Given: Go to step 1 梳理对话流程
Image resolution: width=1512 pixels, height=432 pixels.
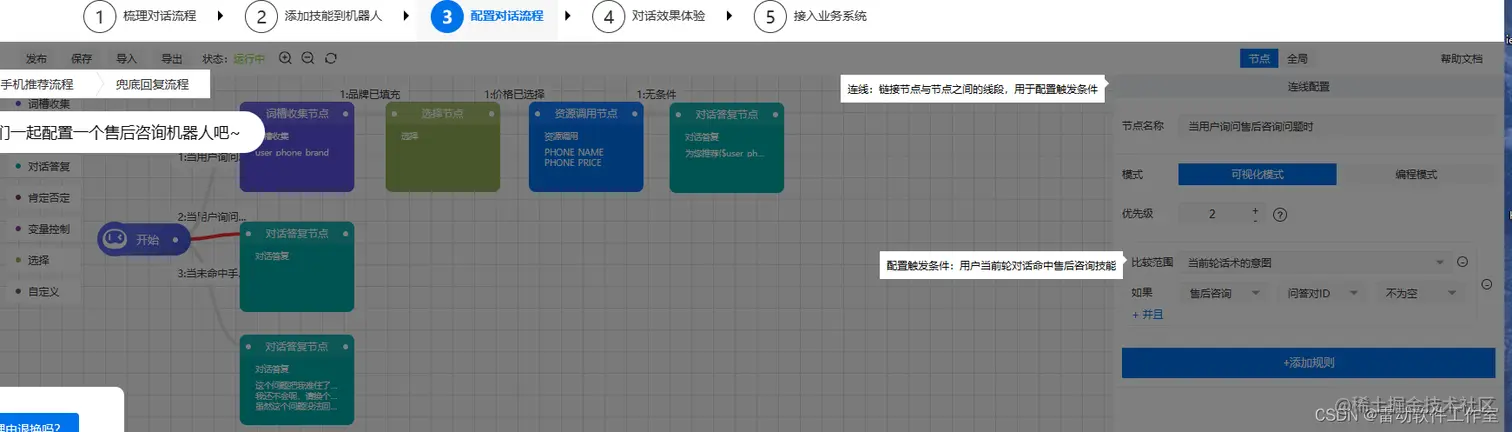Looking at the screenshot, I should coord(140,16).
